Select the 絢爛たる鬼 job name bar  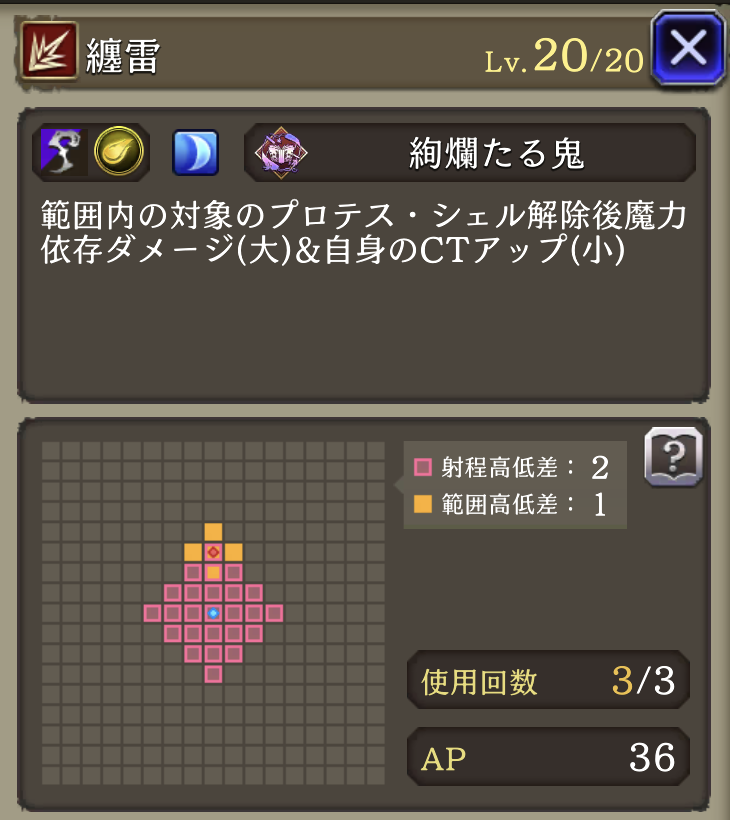pyautogui.click(x=470, y=153)
